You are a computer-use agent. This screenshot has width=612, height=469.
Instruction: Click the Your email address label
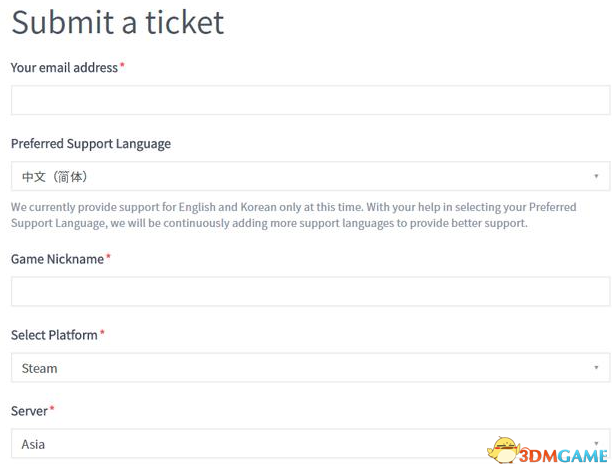(x=64, y=68)
